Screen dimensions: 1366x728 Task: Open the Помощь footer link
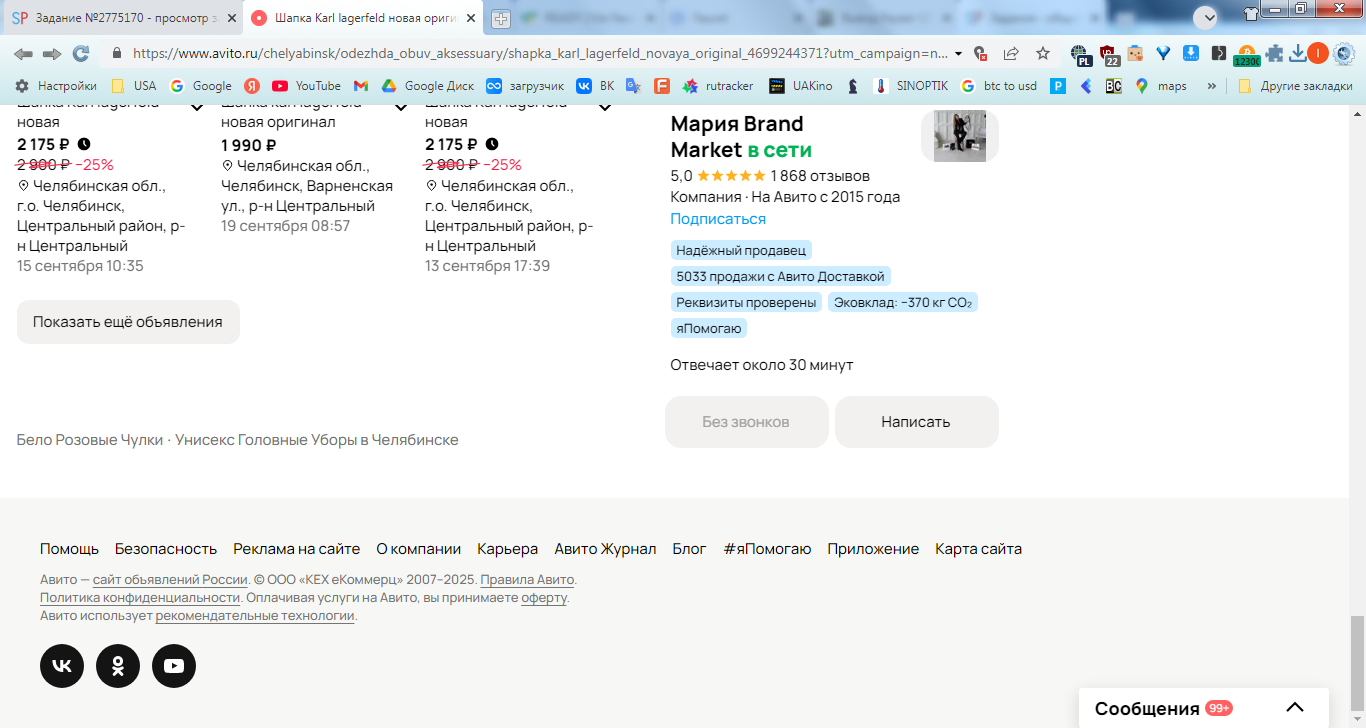pos(69,549)
